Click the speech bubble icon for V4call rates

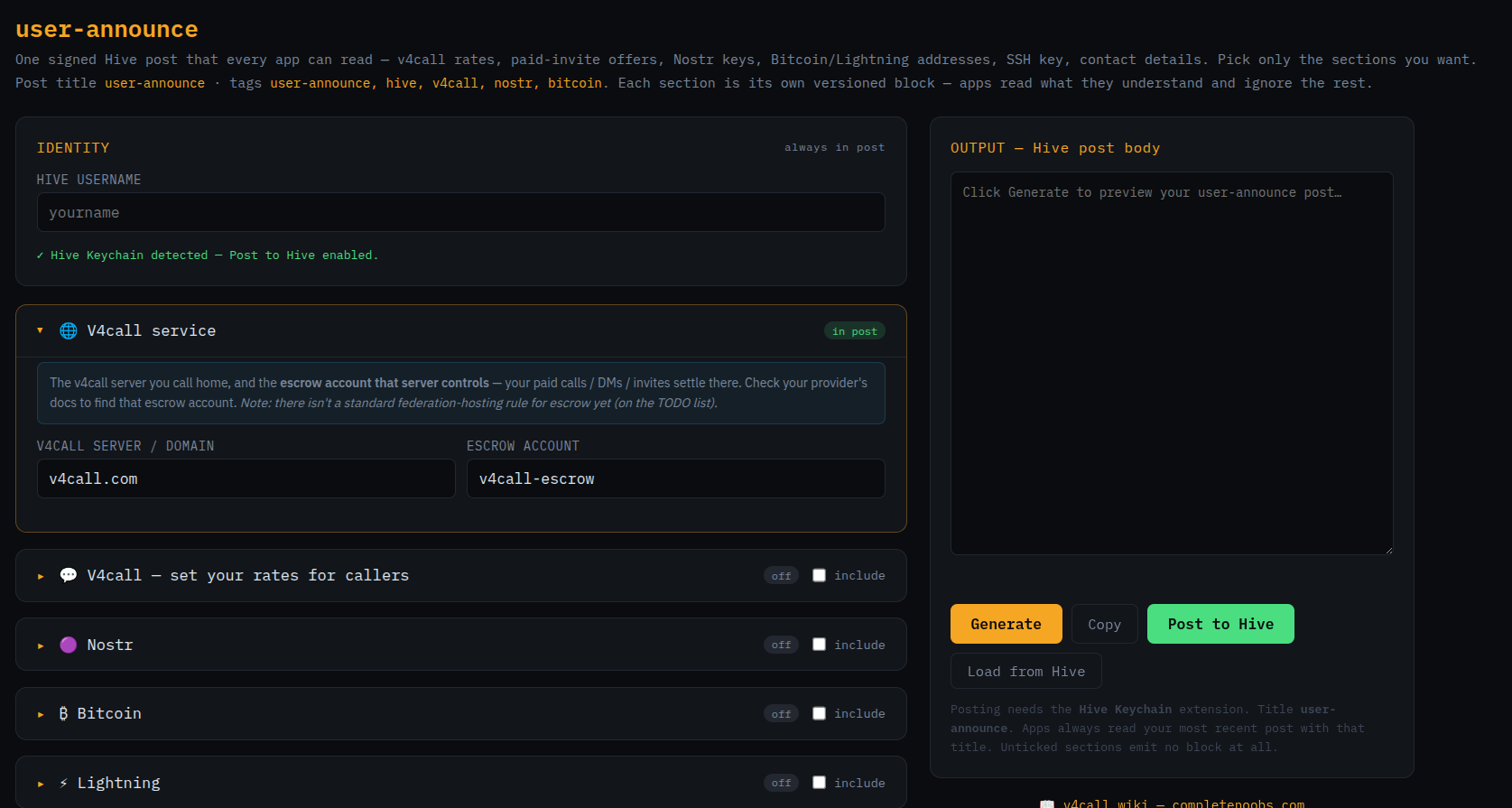pos(69,575)
